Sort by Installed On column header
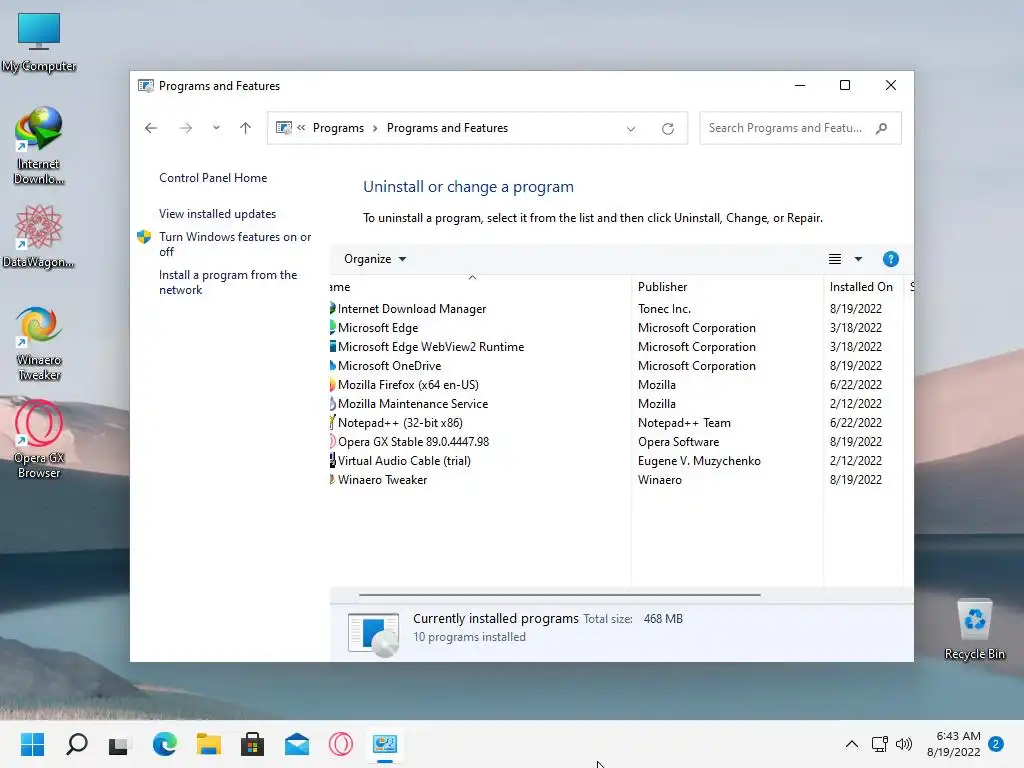The image size is (1024, 768). 865,287
